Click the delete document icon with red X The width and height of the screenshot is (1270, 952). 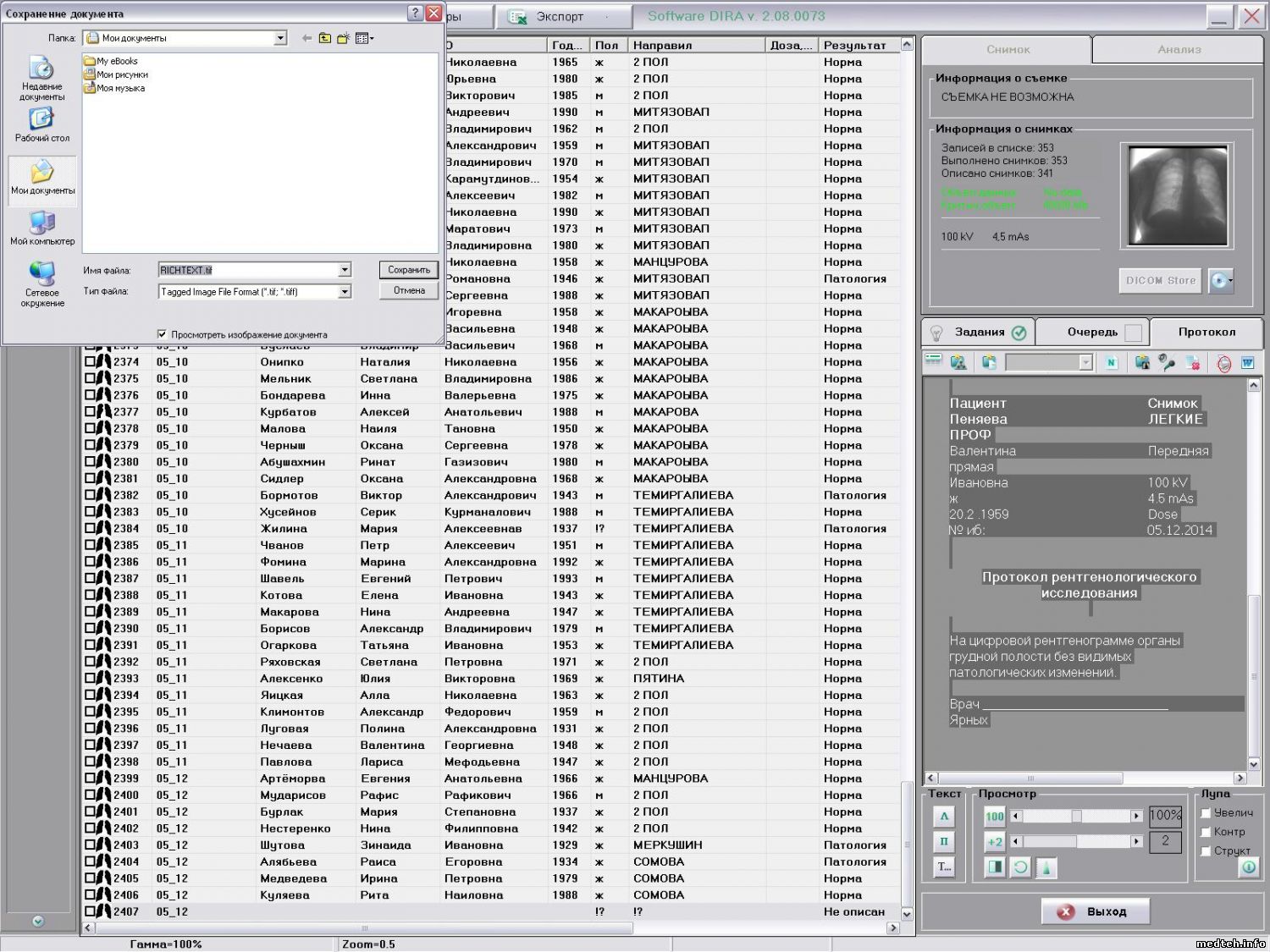pyautogui.click(x=1193, y=363)
